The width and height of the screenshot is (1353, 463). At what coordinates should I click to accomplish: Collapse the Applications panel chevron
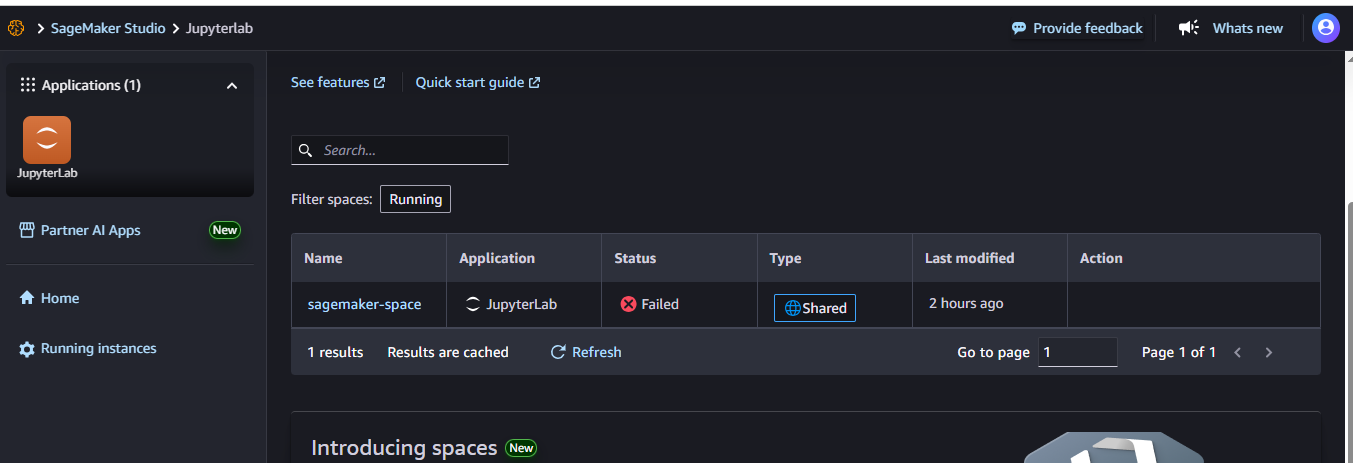click(232, 86)
